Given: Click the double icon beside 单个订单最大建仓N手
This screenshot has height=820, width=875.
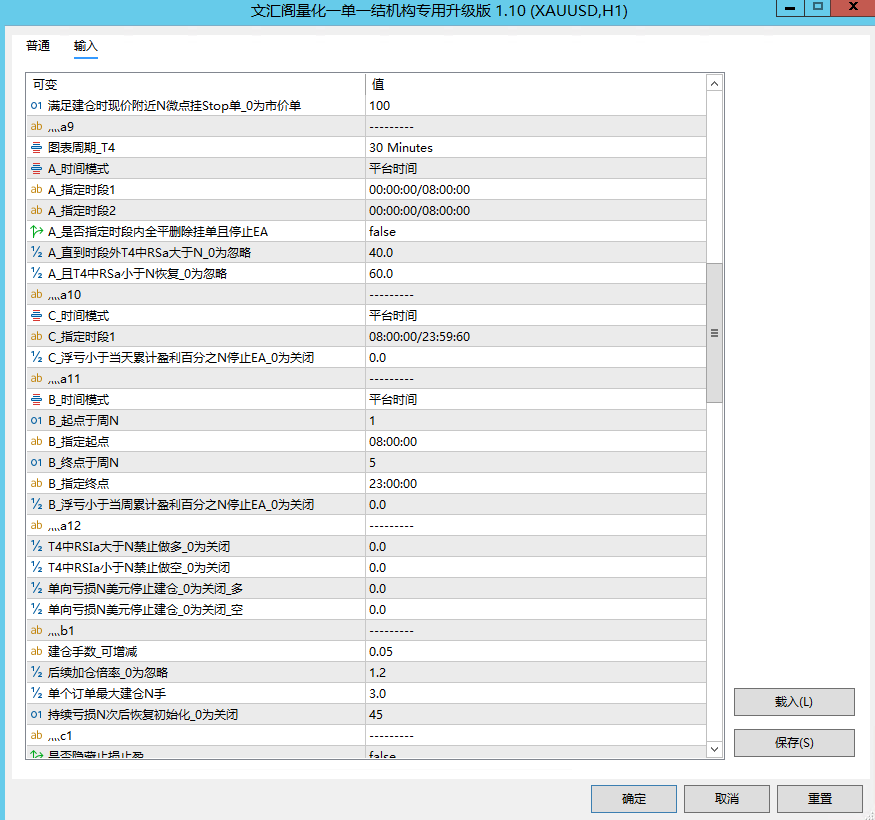Looking at the screenshot, I should [x=36, y=693].
